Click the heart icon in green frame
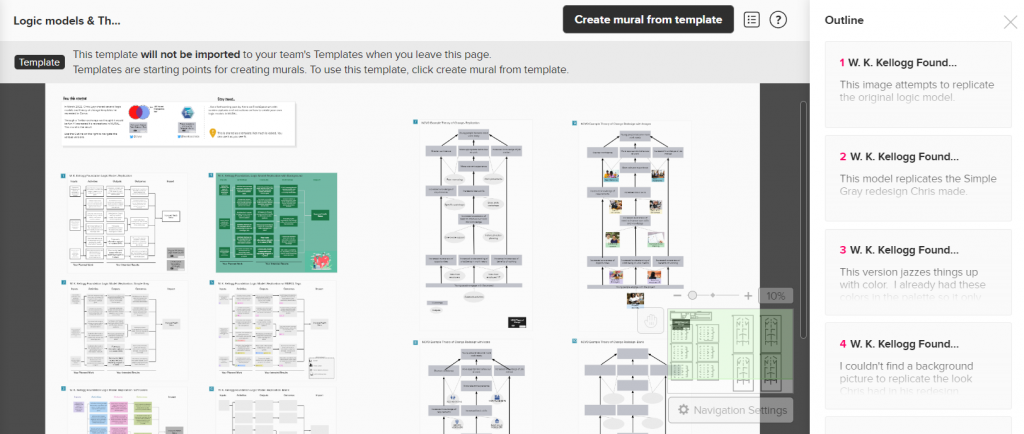 pyautogui.click(x=322, y=261)
